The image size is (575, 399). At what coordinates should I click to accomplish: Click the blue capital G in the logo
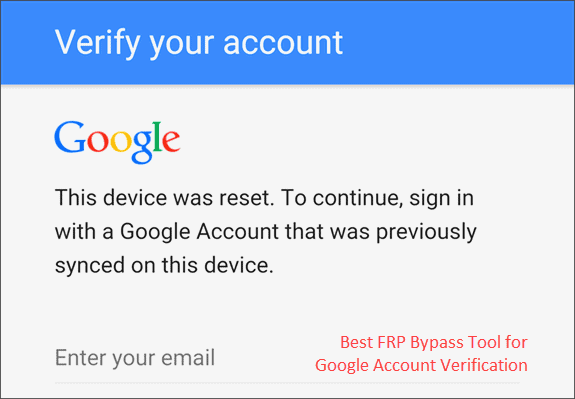click(x=70, y=137)
